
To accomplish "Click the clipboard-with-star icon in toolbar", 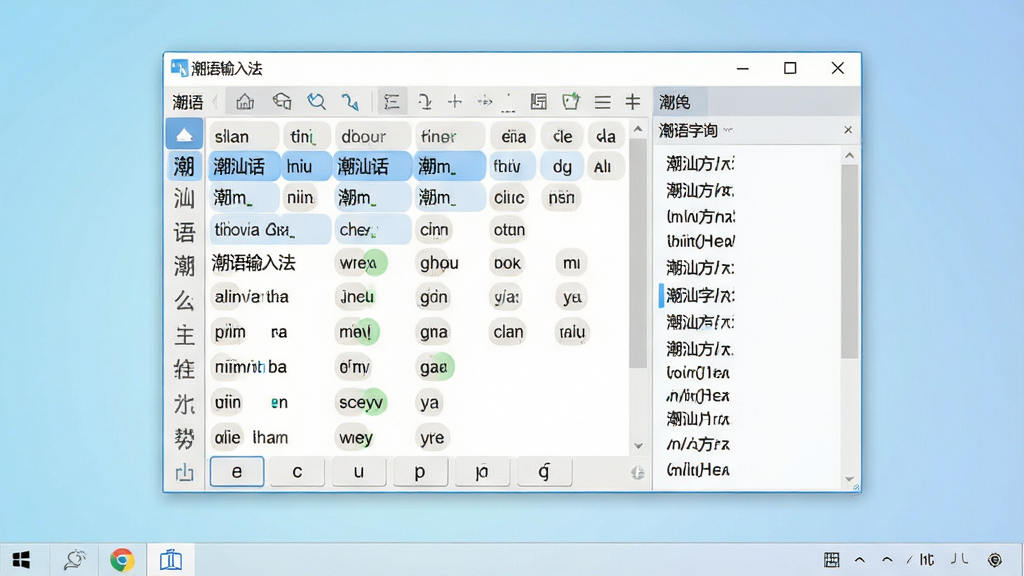I will pyautogui.click(x=571, y=102).
